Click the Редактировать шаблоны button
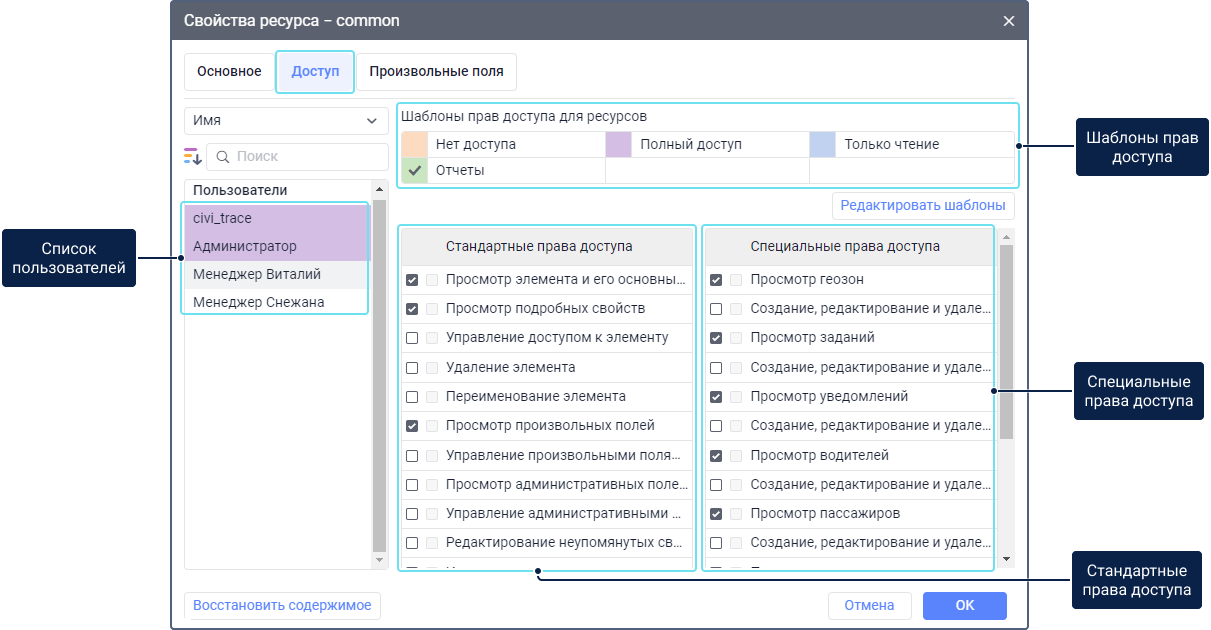The width and height of the screenshot is (1211, 630). tap(922, 206)
